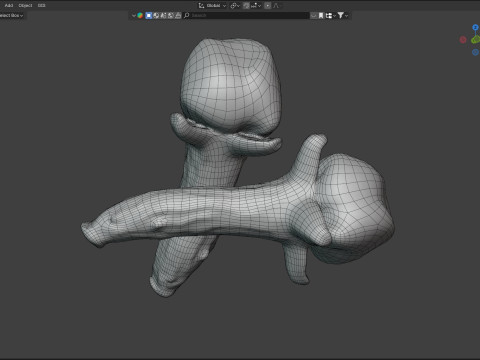Select the second display mode icon
Viewport: 480px width, 360px height.
pos(156,15)
